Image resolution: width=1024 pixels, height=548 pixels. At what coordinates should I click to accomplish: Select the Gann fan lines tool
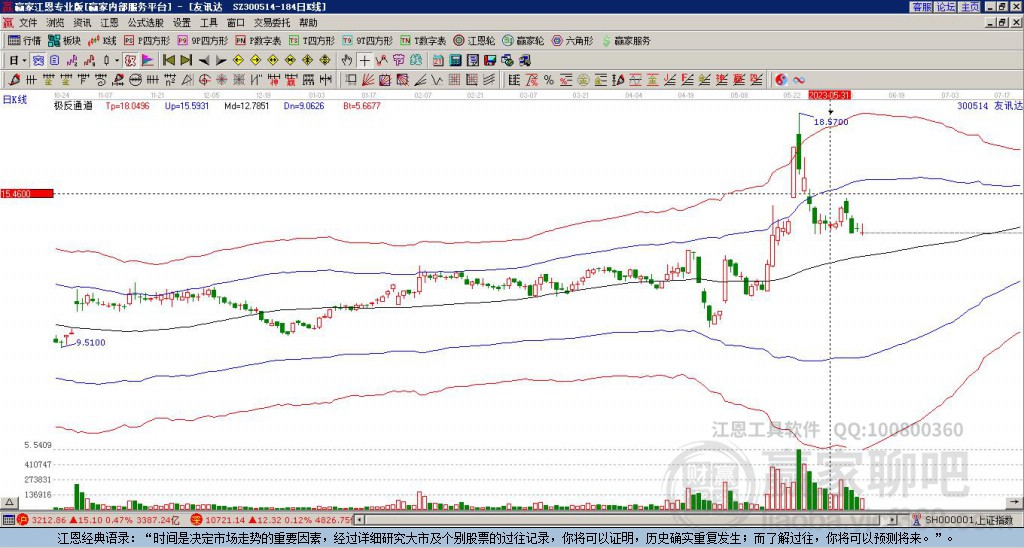[368, 80]
